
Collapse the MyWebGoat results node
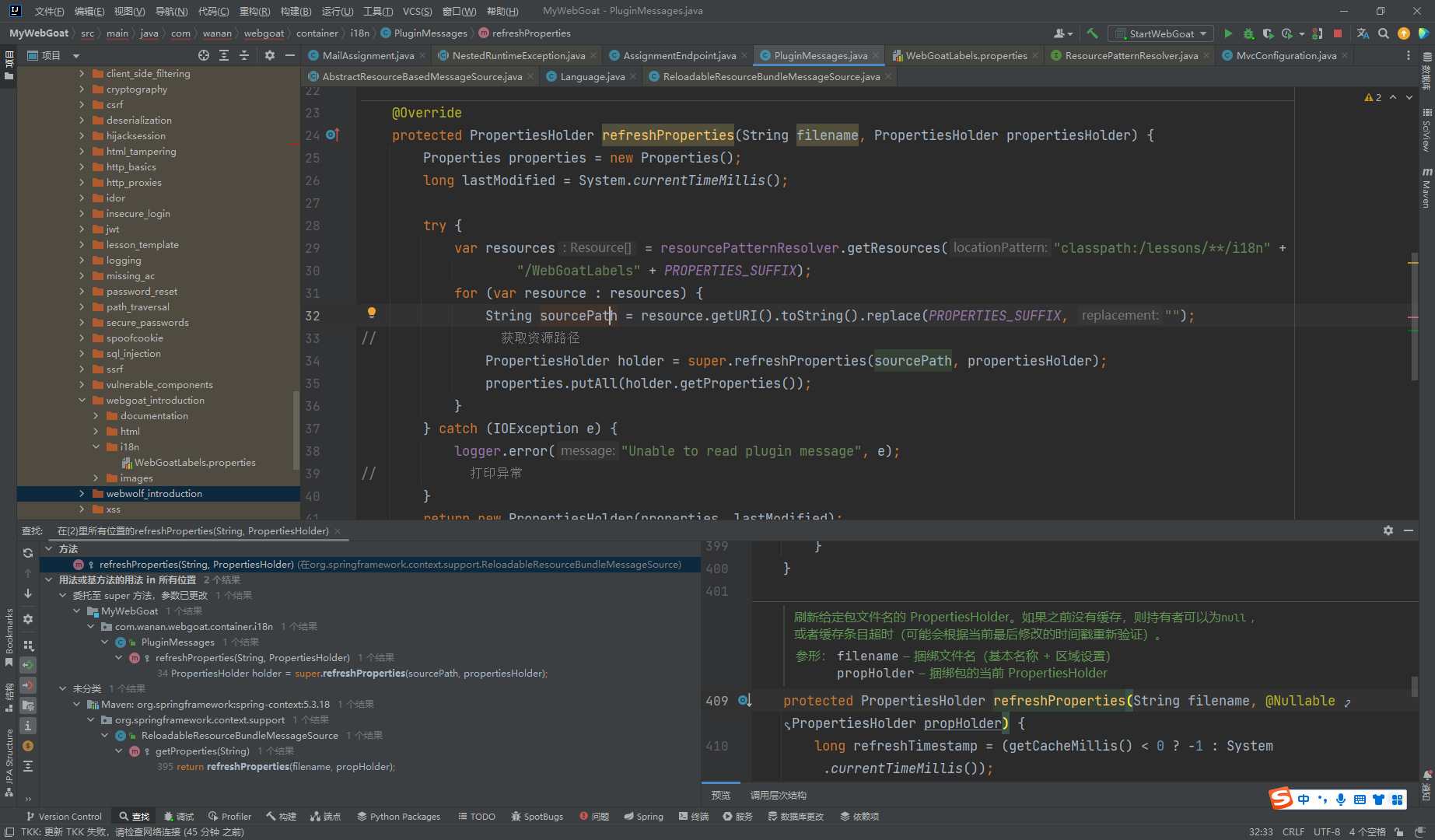coord(77,611)
